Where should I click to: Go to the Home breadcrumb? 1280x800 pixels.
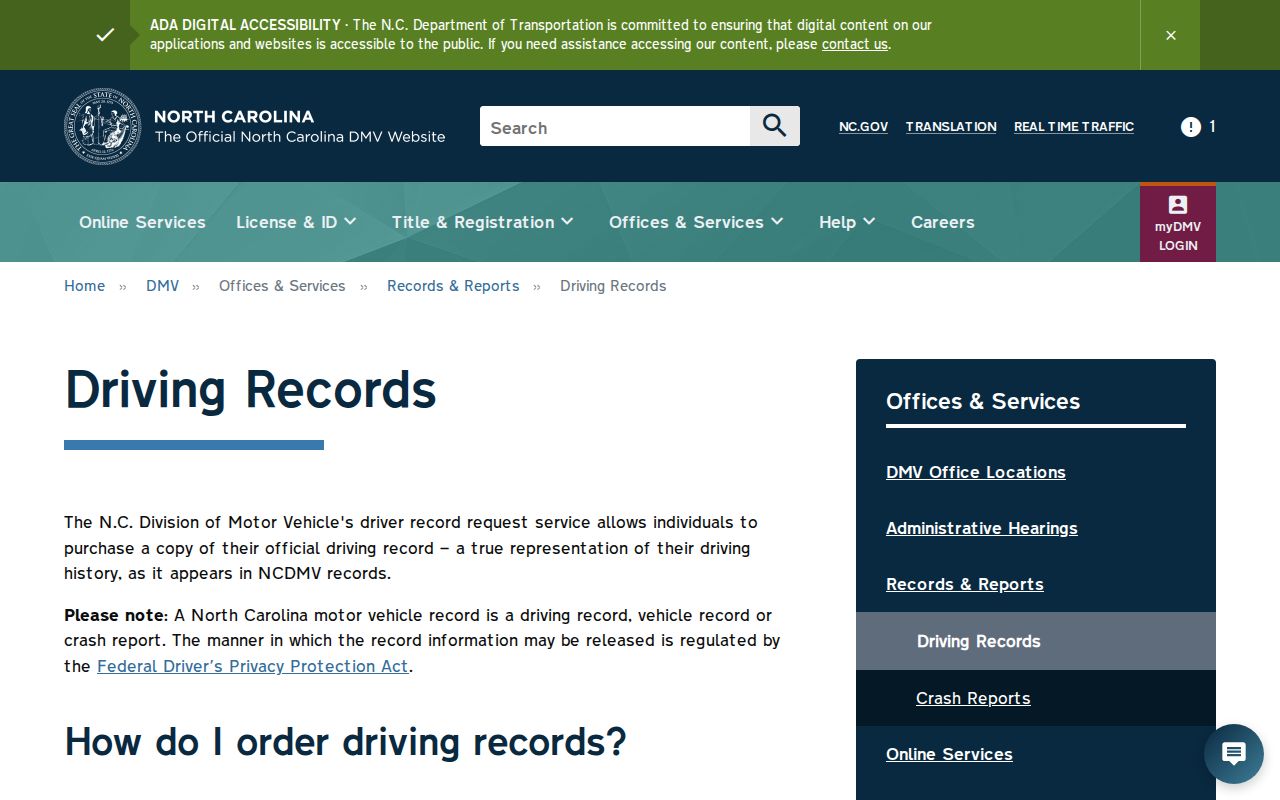coord(84,286)
